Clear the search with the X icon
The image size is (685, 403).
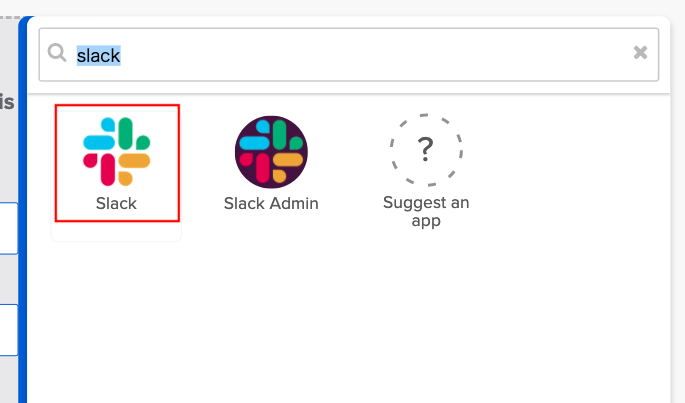pyautogui.click(x=640, y=53)
